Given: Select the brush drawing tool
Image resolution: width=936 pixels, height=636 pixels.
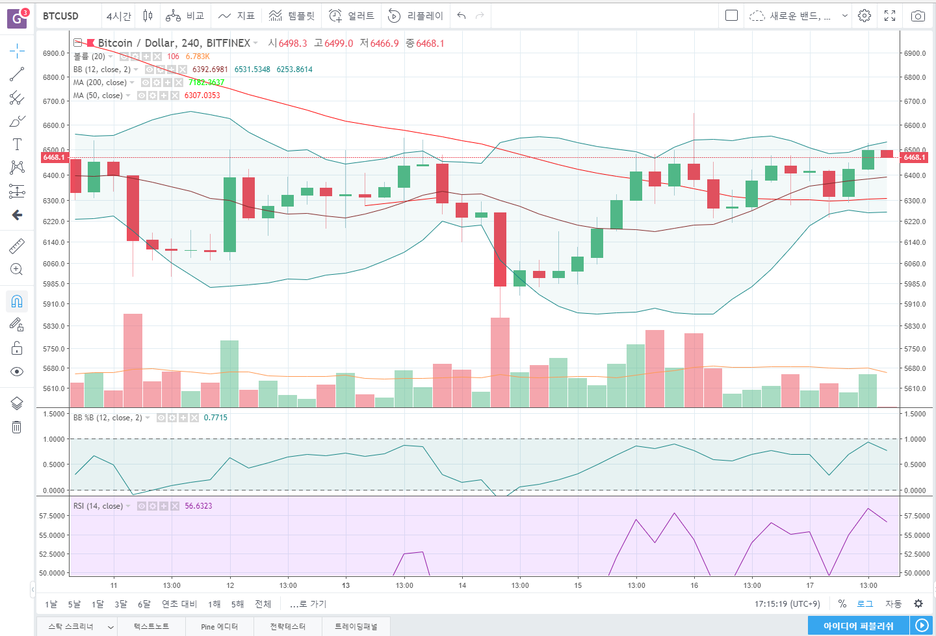Looking at the screenshot, I should pos(17,121).
